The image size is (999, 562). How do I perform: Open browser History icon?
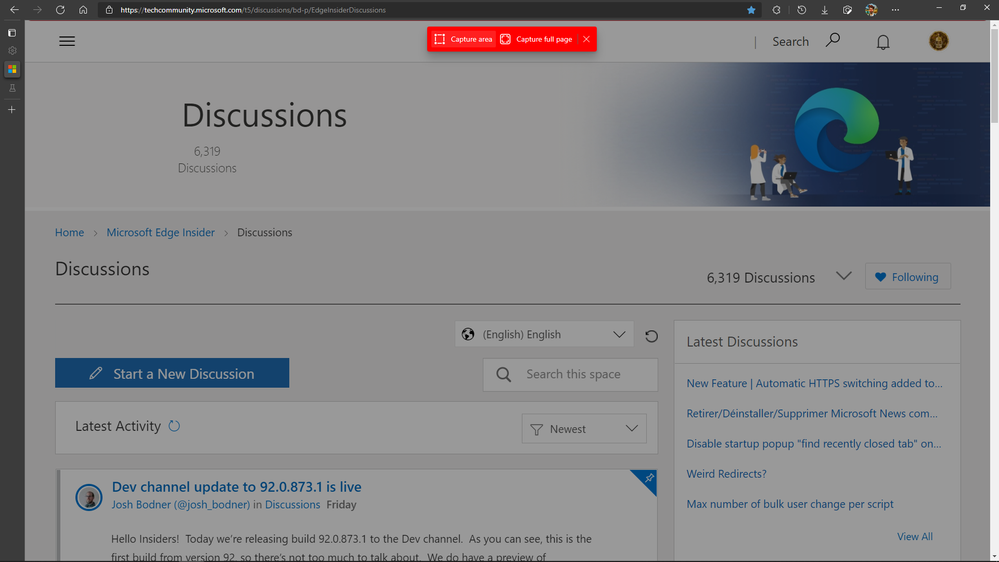point(801,10)
